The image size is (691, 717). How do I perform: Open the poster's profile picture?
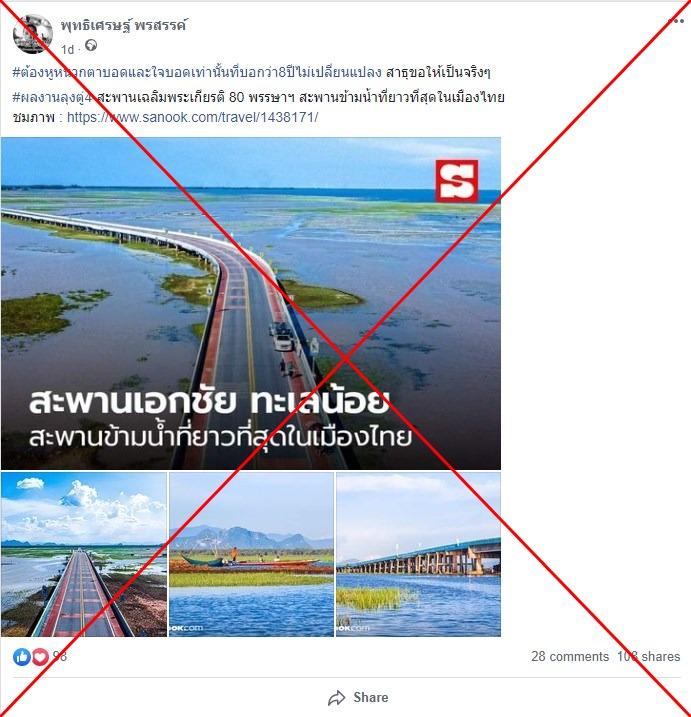(32, 34)
